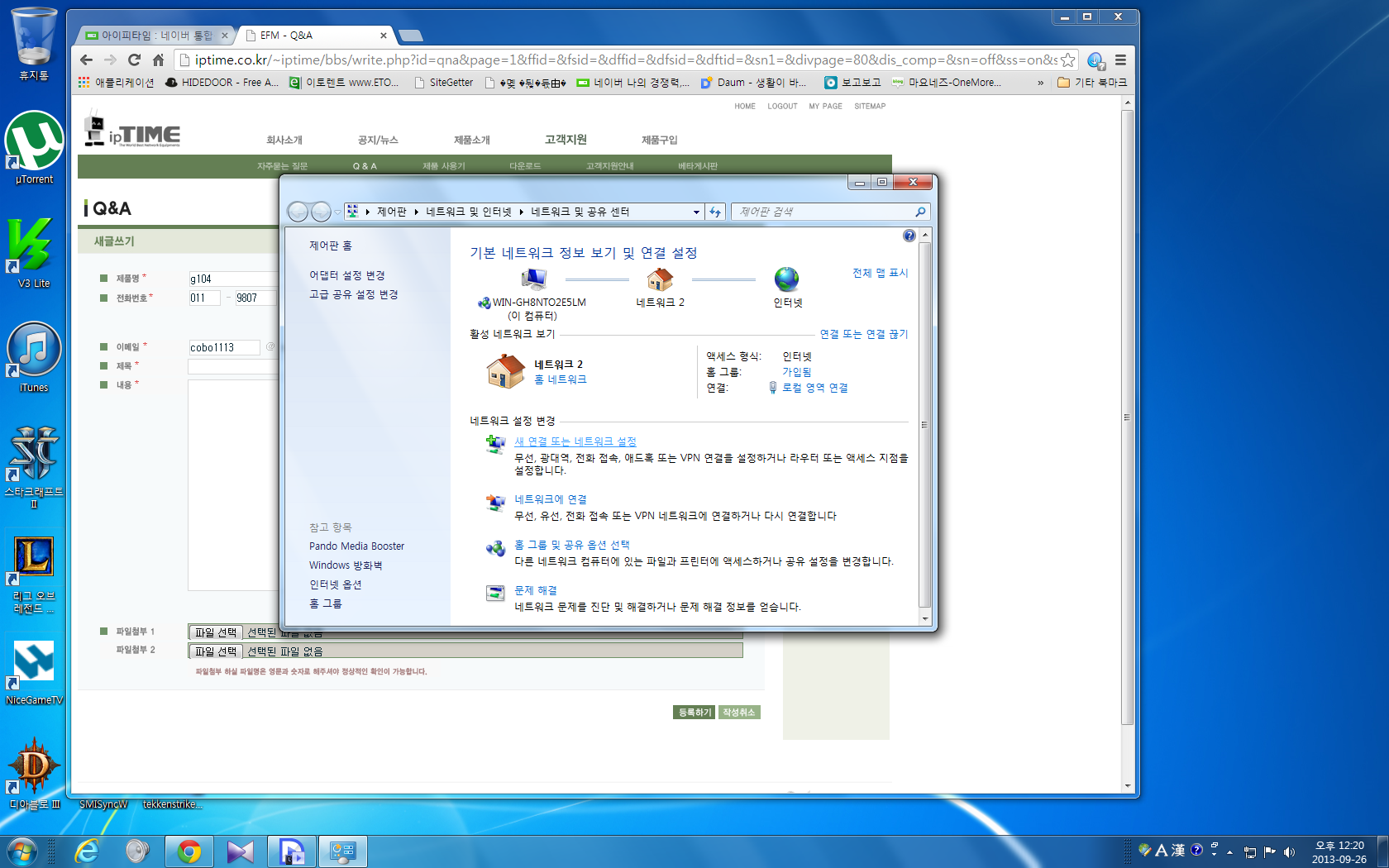1389x868 pixels.
Task: Open the StarCraft II desktop shortcut
Action: [x=34, y=467]
